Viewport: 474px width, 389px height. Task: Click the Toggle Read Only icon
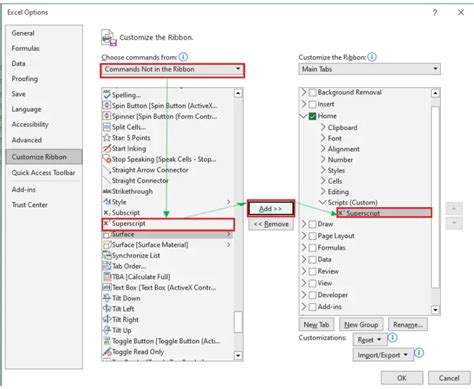click(x=107, y=352)
